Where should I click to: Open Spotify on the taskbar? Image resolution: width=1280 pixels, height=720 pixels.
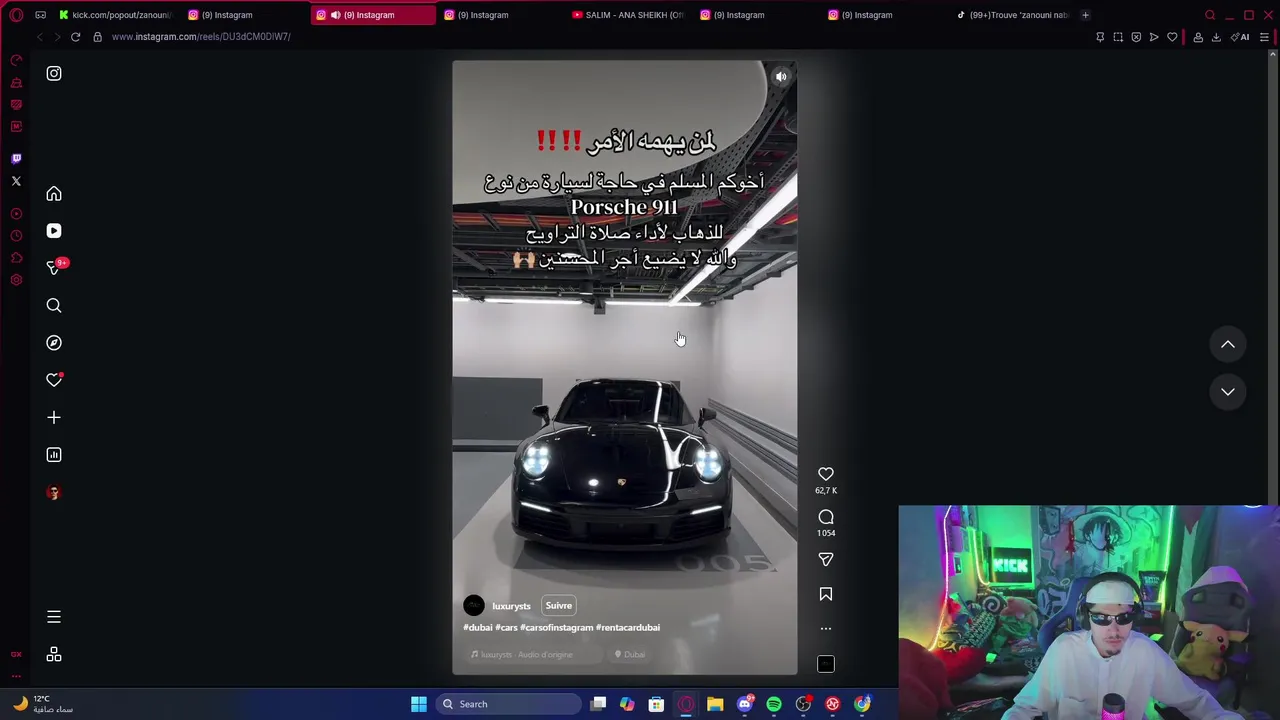pos(774,704)
